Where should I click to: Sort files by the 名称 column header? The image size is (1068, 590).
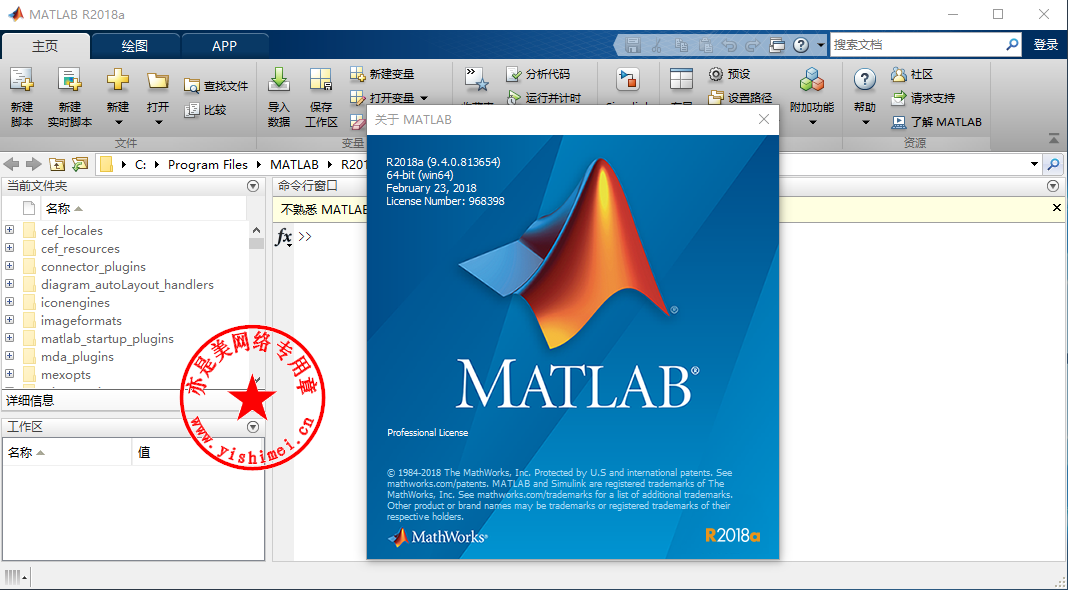tap(144, 208)
